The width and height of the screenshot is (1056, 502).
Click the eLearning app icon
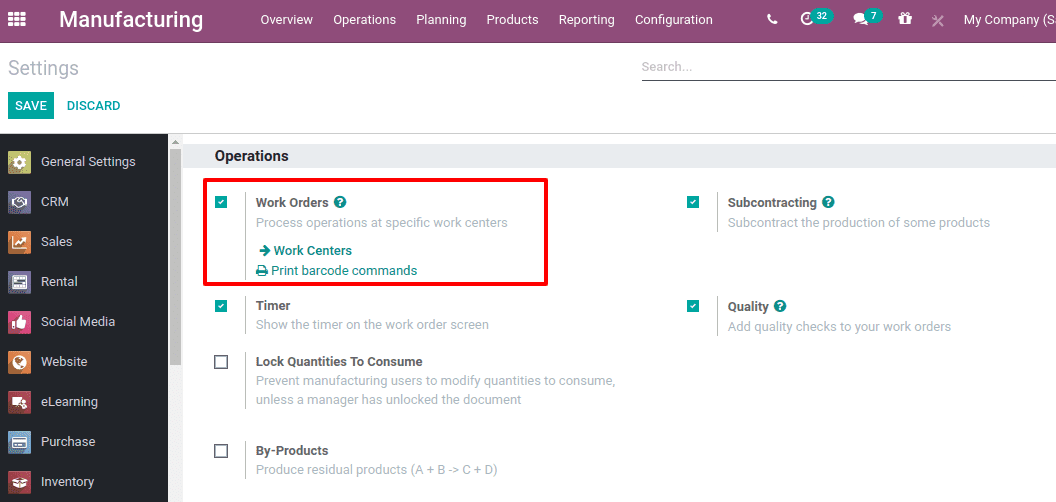click(x=20, y=402)
